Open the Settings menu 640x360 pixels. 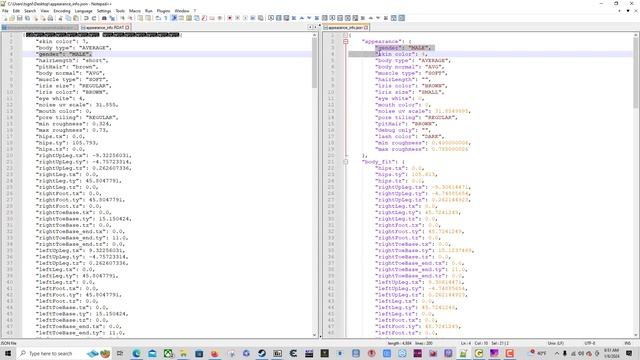(104, 11)
